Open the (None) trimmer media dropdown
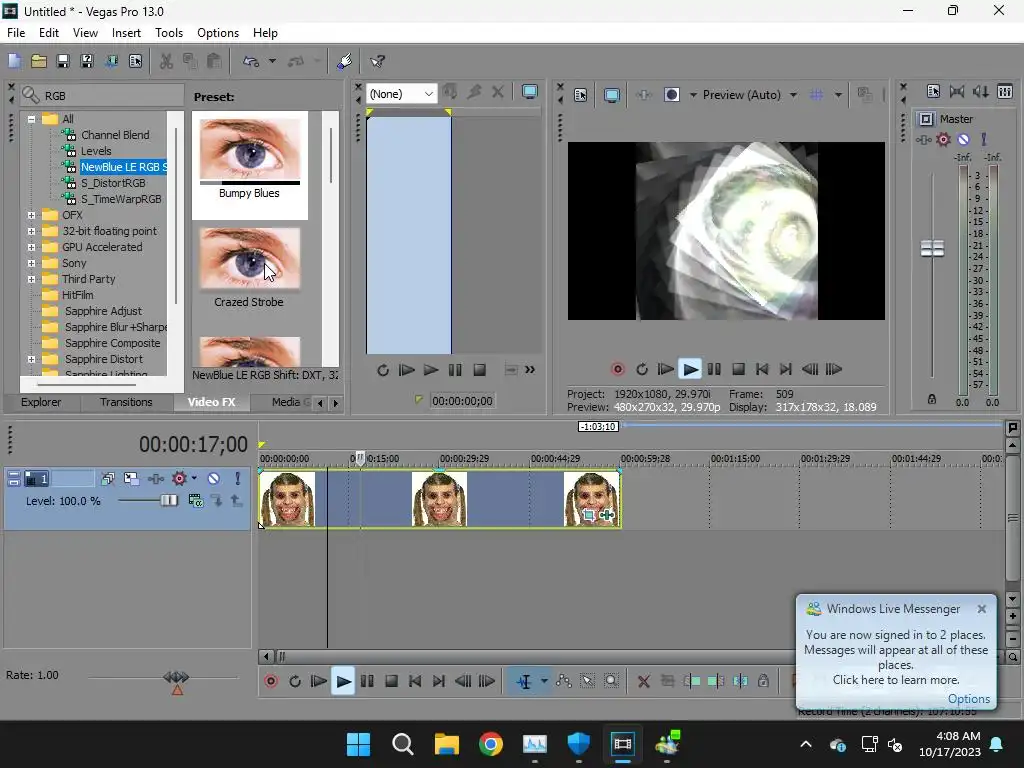The width and height of the screenshot is (1024, 768). (401, 94)
